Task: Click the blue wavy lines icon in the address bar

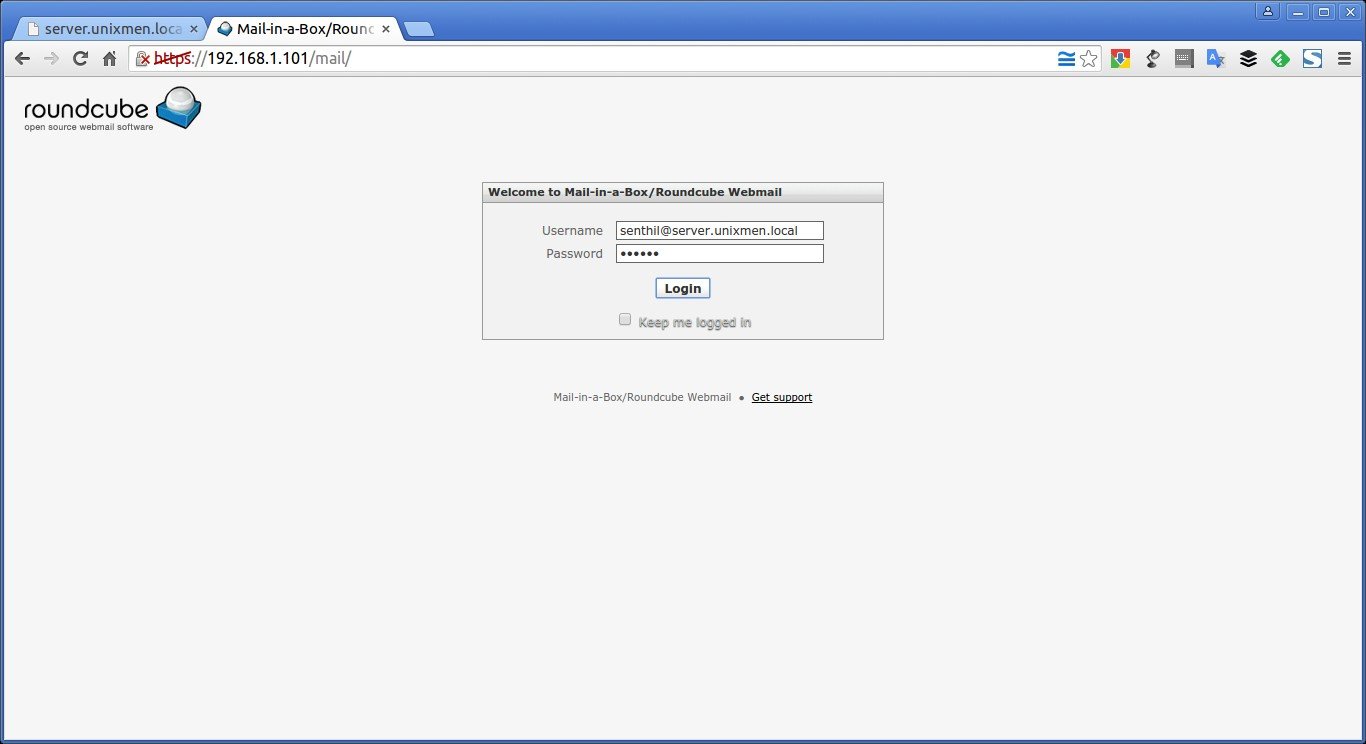Action: tap(1066, 59)
